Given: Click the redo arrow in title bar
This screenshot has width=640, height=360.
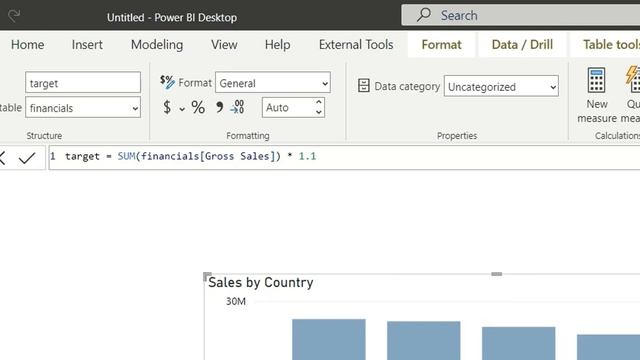Looking at the screenshot, I should [x=14, y=16].
